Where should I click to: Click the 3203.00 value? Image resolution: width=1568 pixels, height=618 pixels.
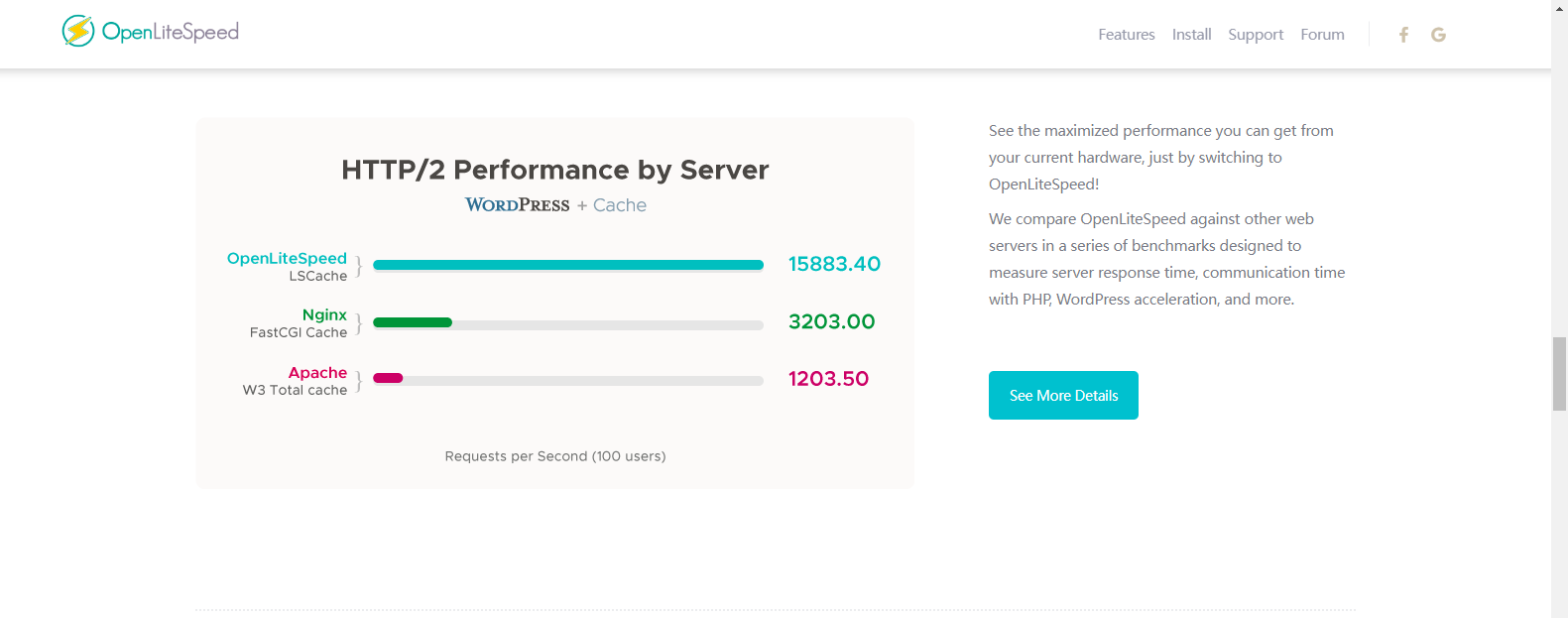(x=831, y=321)
